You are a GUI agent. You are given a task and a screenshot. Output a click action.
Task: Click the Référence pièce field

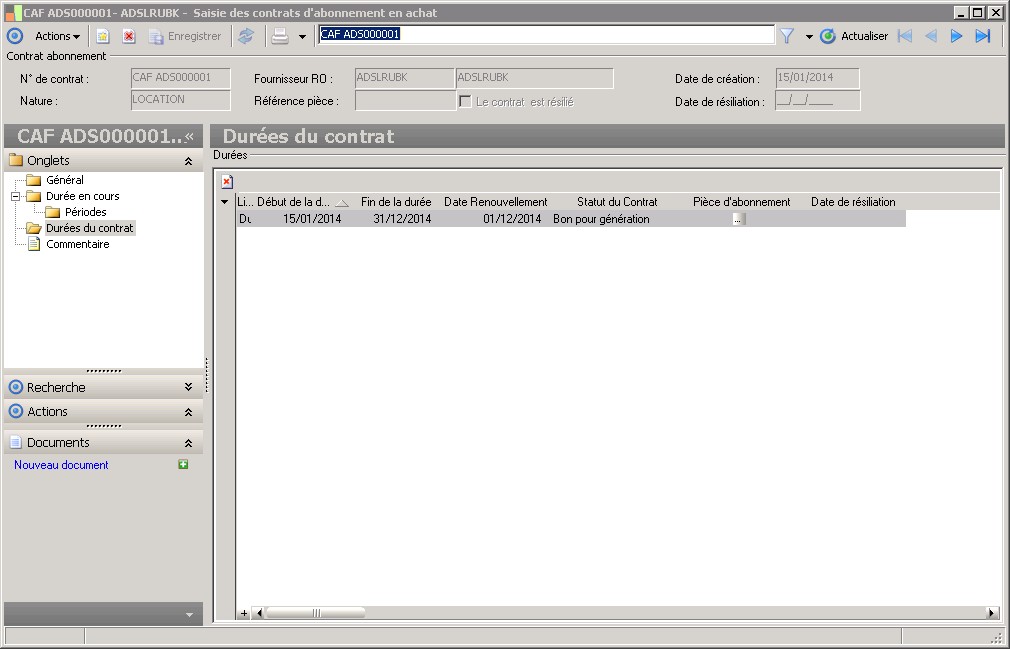point(406,100)
